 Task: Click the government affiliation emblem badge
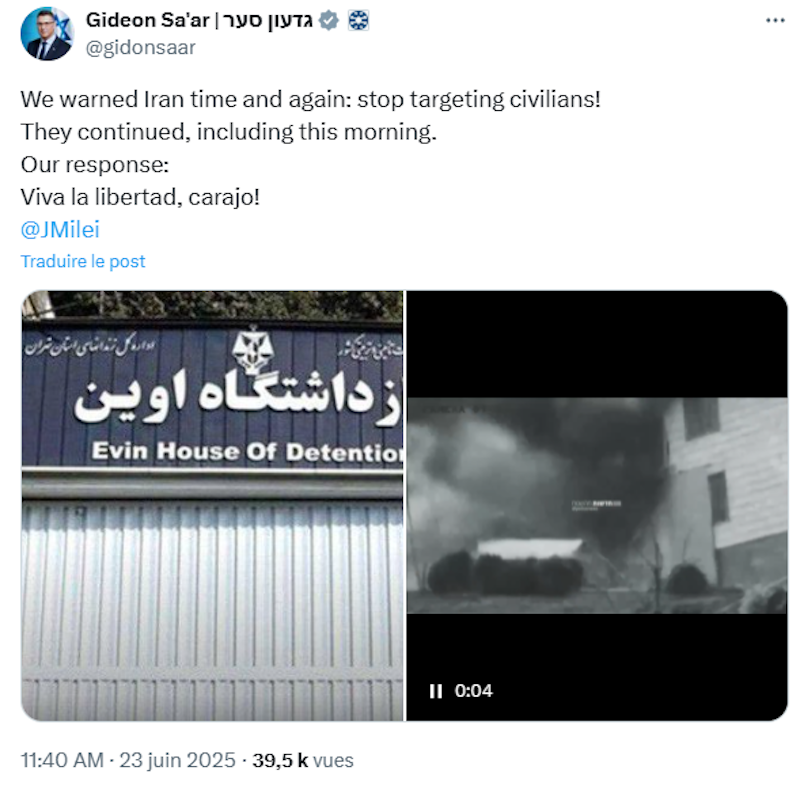click(x=359, y=20)
